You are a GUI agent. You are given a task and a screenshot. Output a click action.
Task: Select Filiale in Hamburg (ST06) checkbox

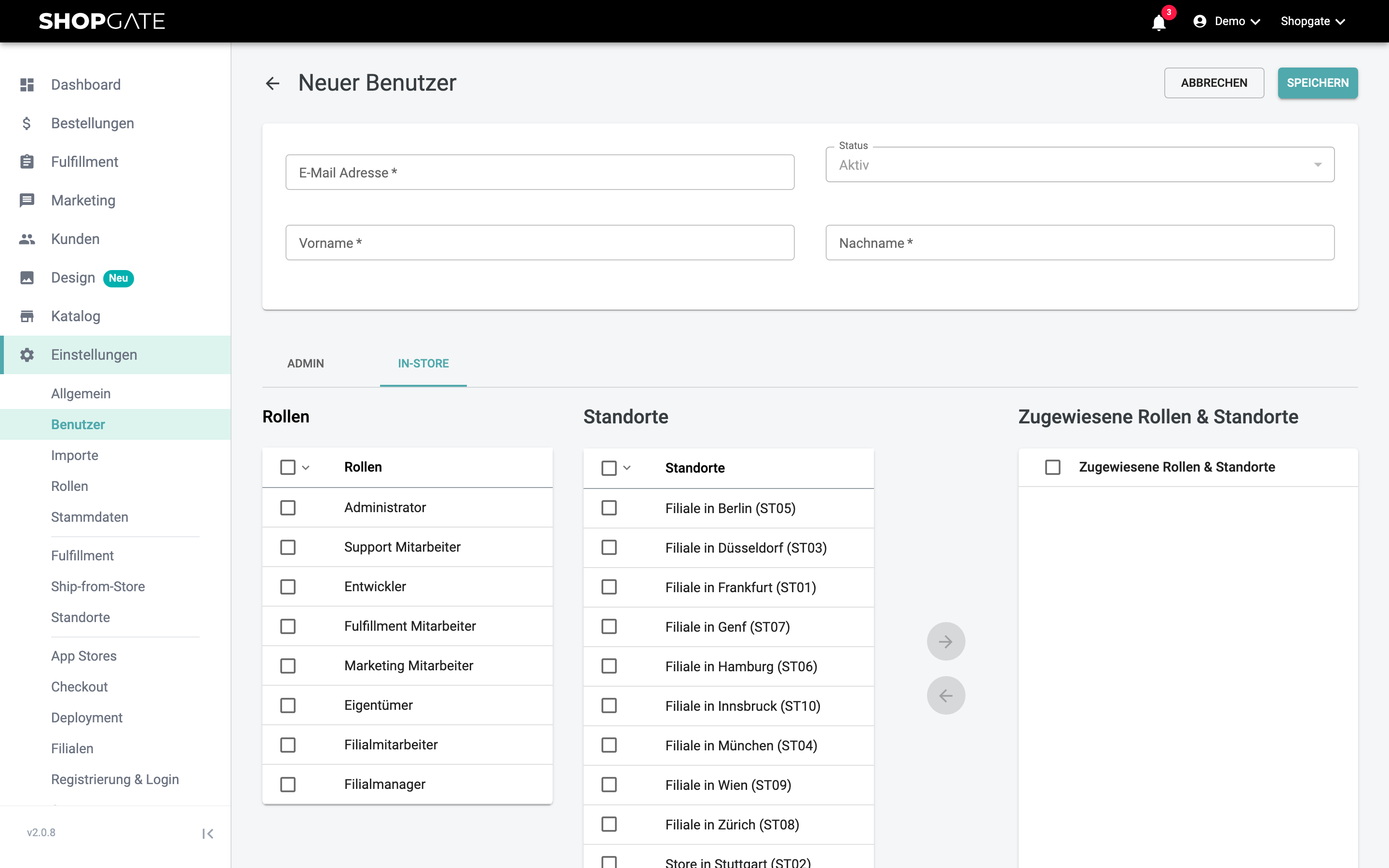click(609, 666)
